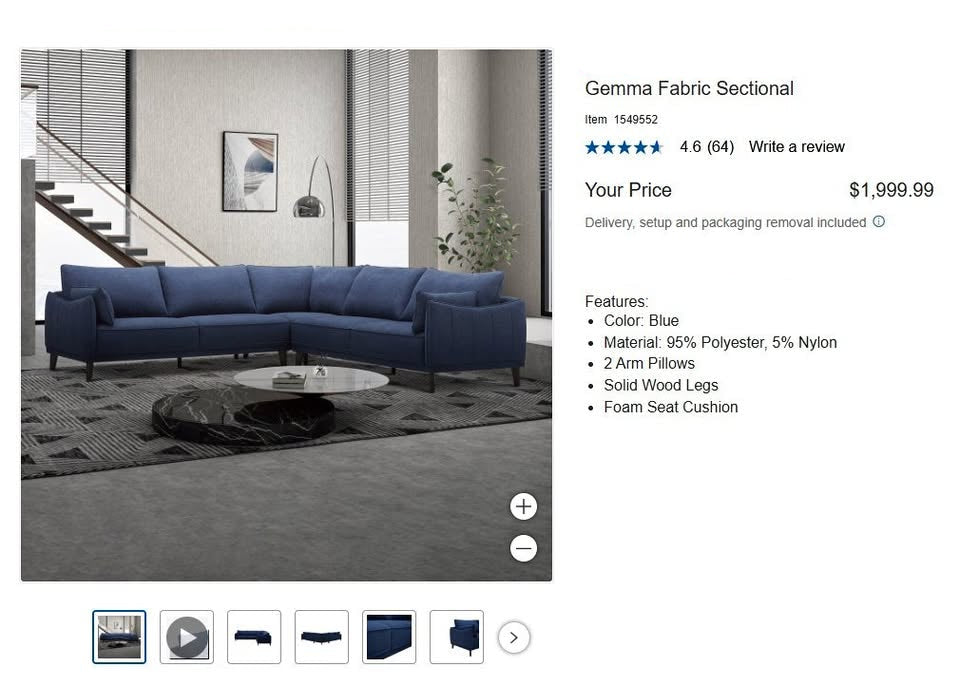This screenshot has height=686, width=960.
Task: Click the Color: Blue feature line
Action: [x=641, y=321]
